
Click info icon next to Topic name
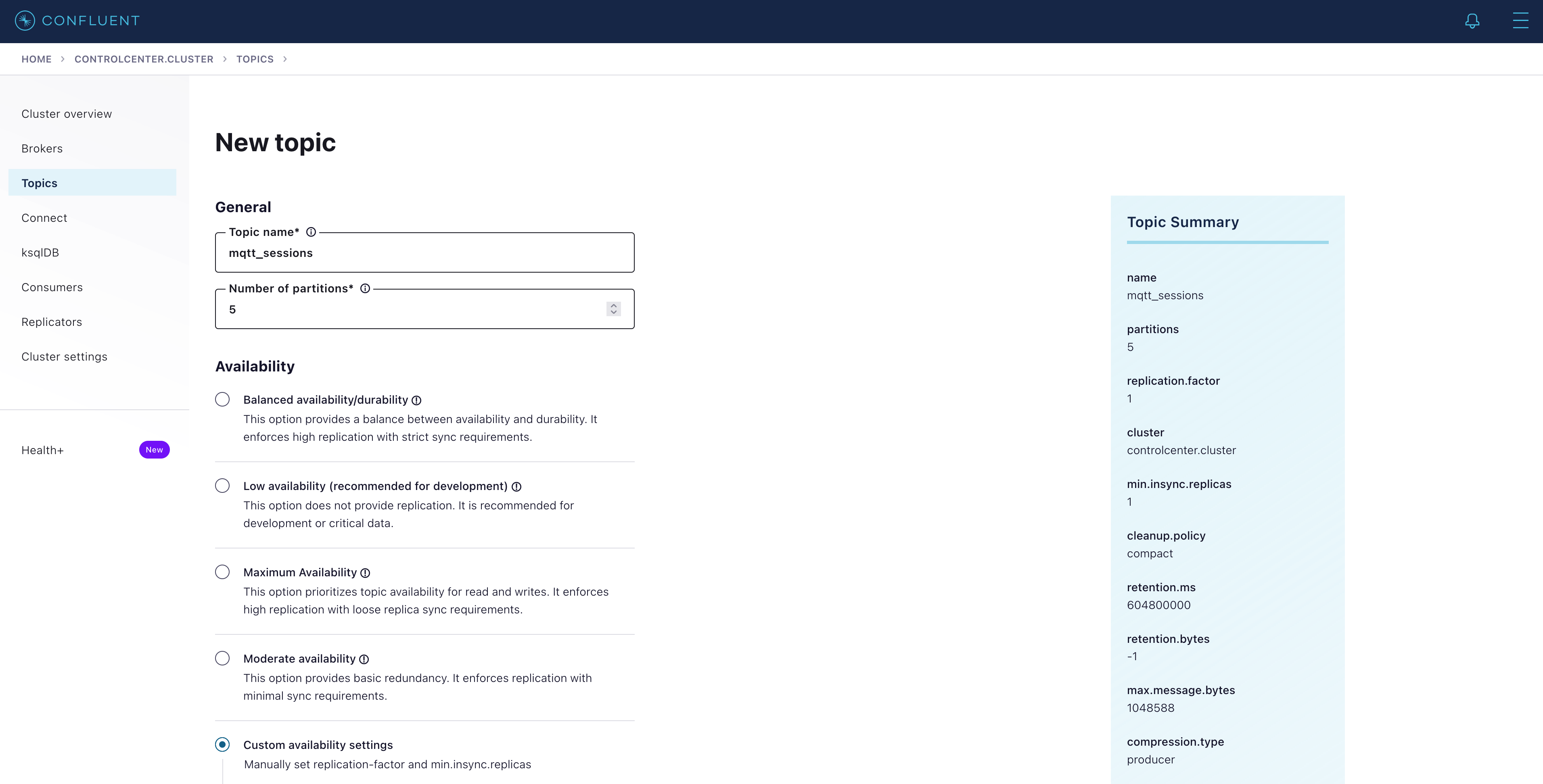pyautogui.click(x=311, y=232)
